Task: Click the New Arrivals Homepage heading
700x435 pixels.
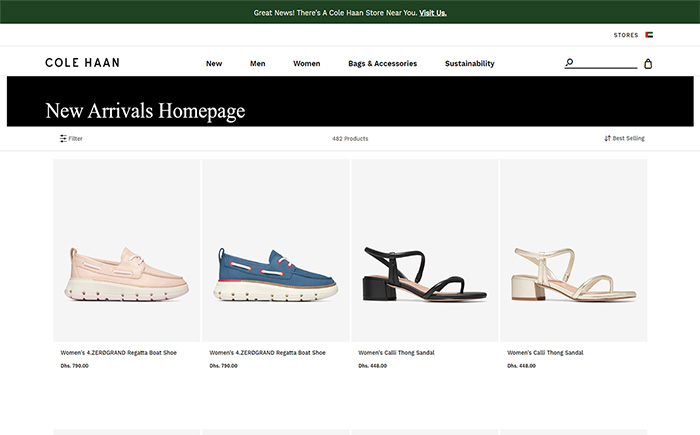Action: 145,111
